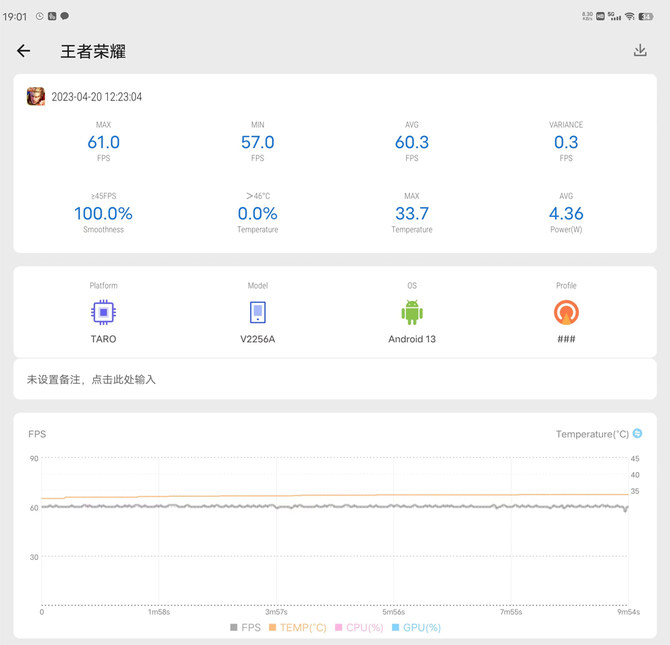
Task: Tap the orange temperature line in chart
Action: click(x=335, y=496)
